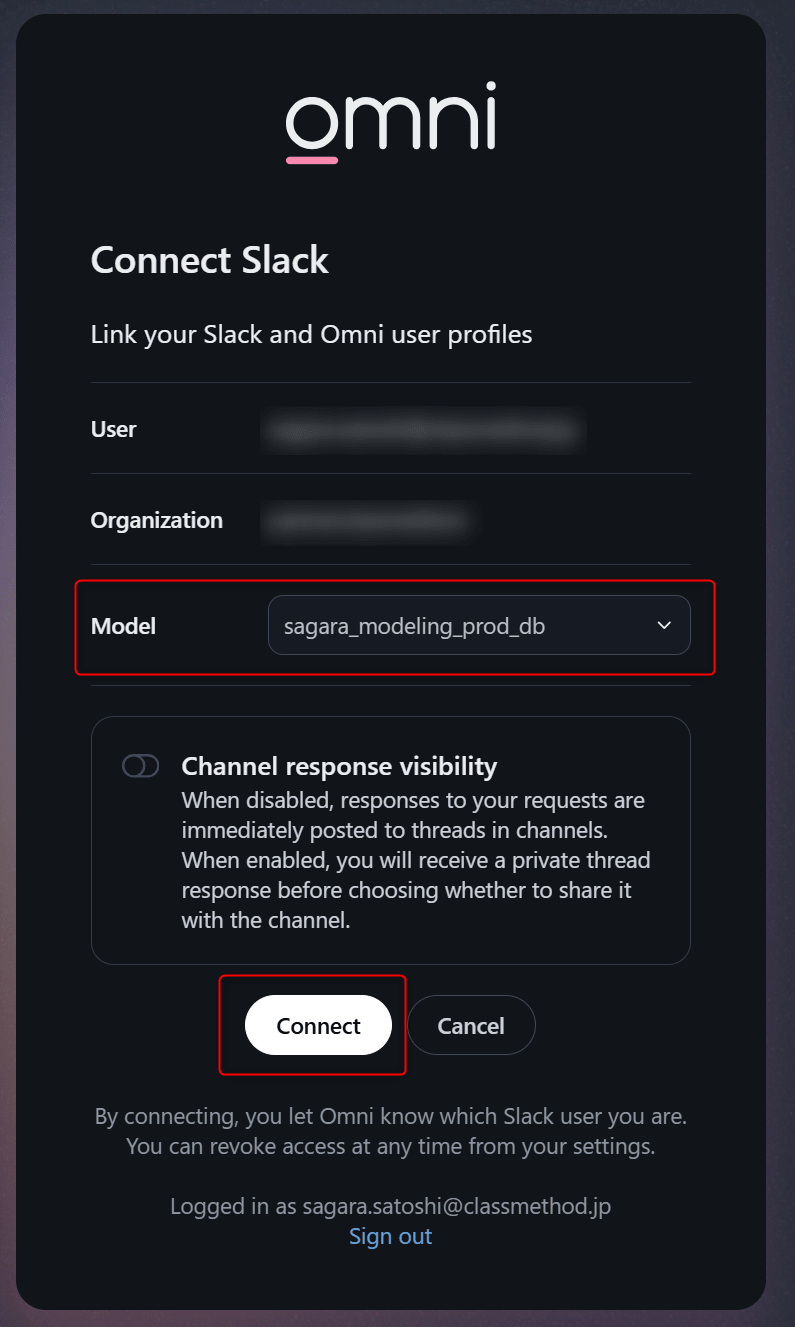Viewport: 795px width, 1327px height.
Task: Click the "When disabled, responses" description paragraph
Action: (415, 860)
